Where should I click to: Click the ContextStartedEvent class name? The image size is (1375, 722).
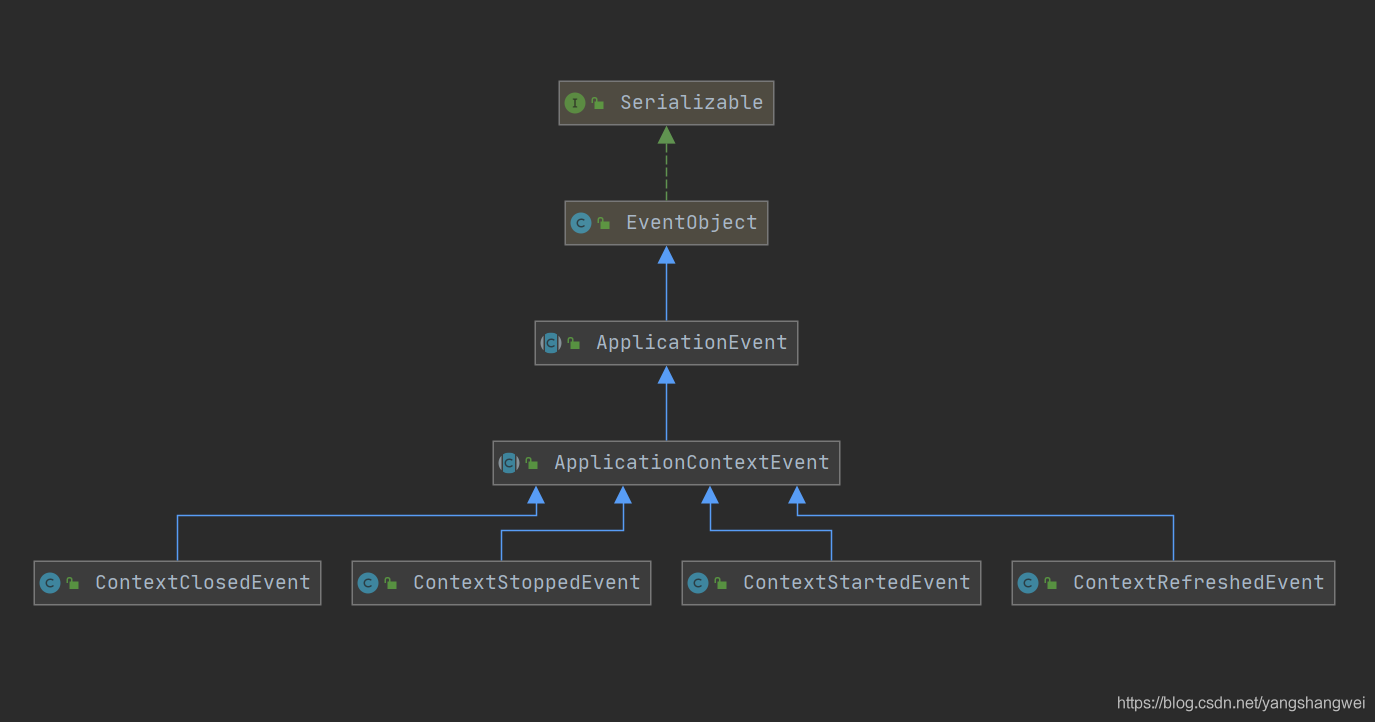[x=856, y=583]
